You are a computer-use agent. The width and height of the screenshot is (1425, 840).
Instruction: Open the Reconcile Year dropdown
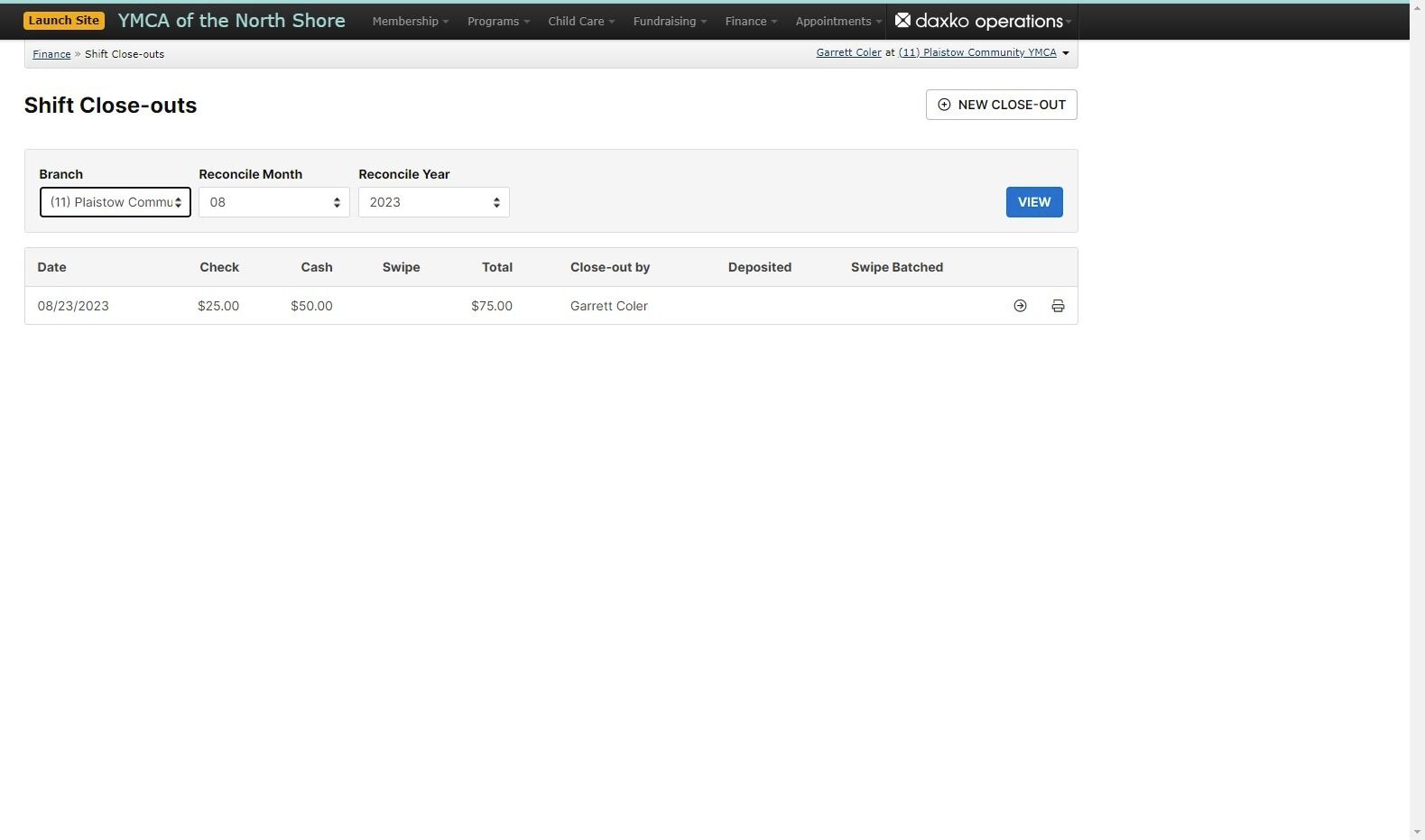coord(434,202)
